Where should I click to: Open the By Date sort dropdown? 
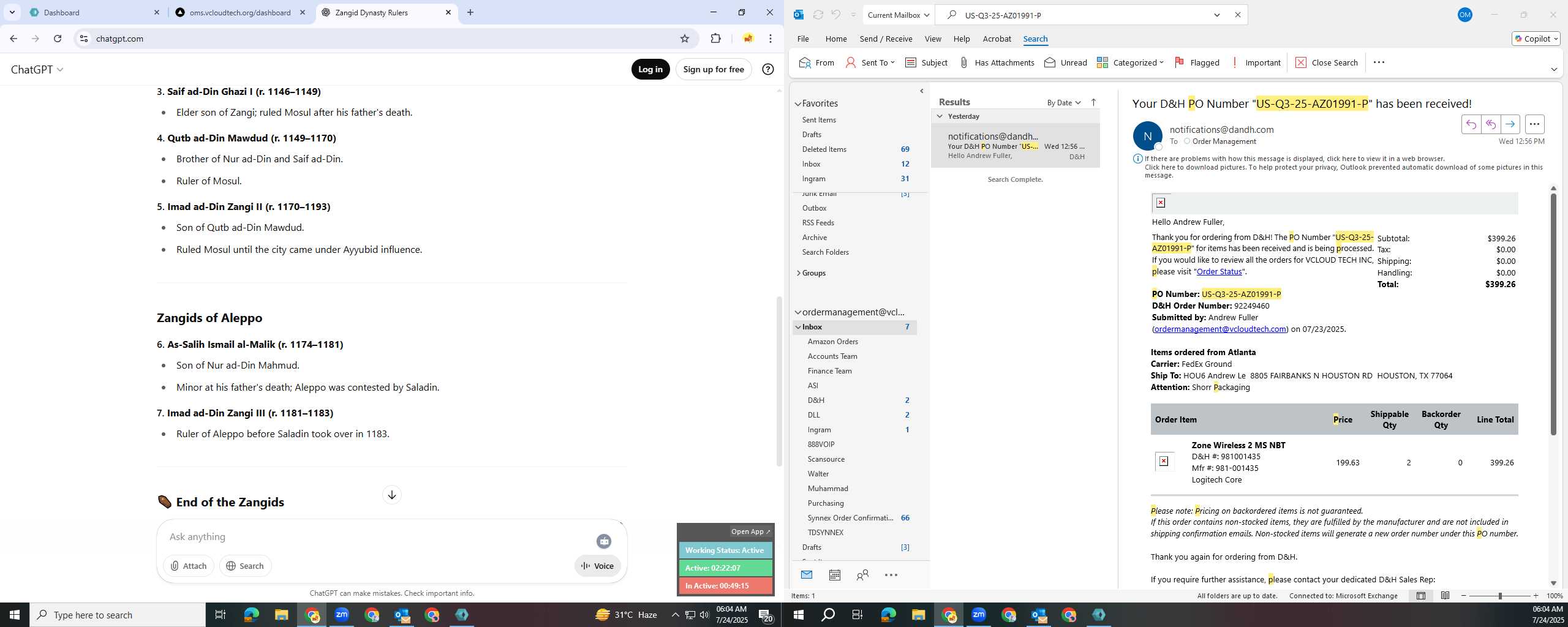pyautogui.click(x=1064, y=103)
